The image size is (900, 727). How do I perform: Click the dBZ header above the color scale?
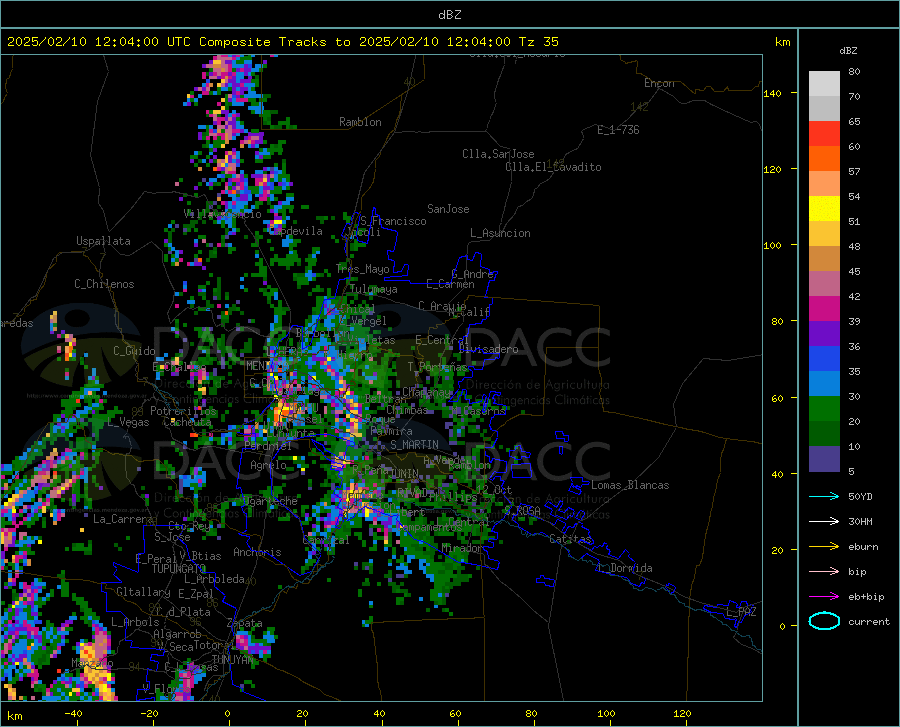pos(848,50)
